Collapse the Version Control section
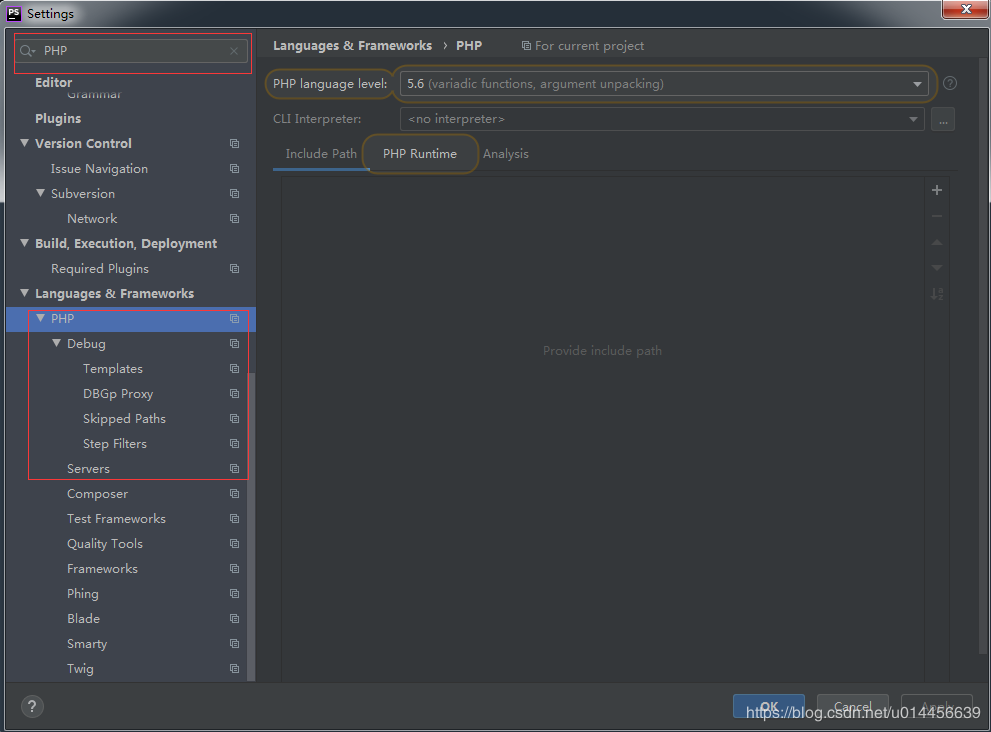The image size is (991, 732). coord(25,144)
